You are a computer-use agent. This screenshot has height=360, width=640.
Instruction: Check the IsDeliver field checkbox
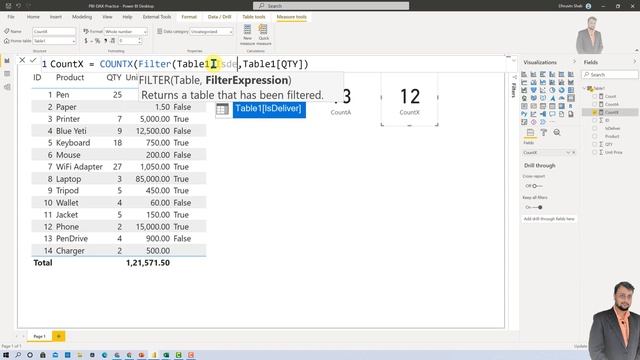pyautogui.click(x=594, y=128)
